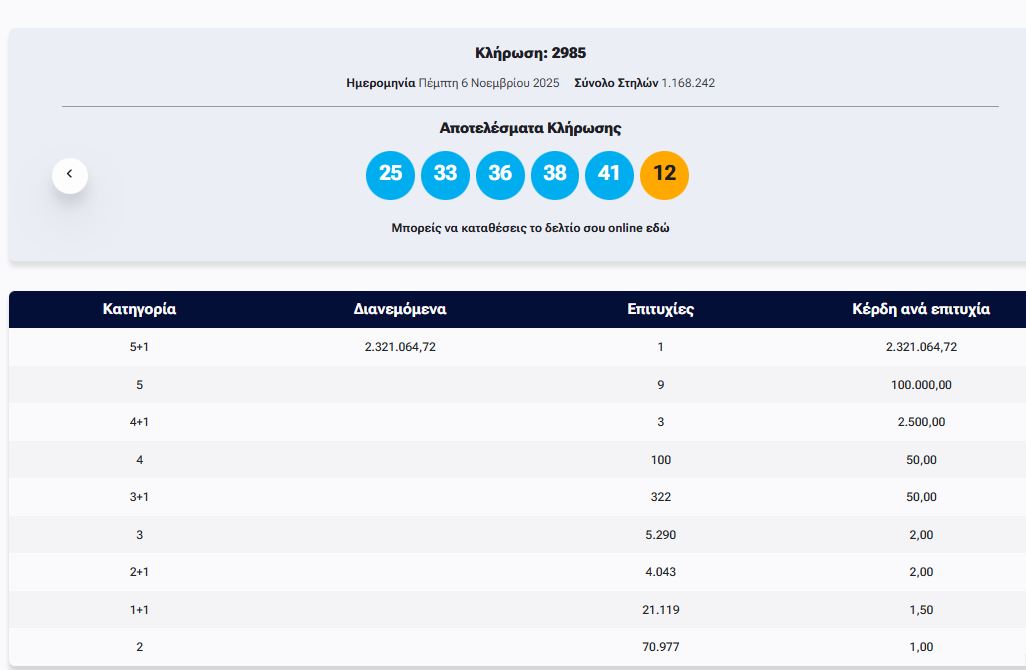Click the Επιτυχίες column header
Viewport: 1026px width, 670px height.
coord(660,309)
